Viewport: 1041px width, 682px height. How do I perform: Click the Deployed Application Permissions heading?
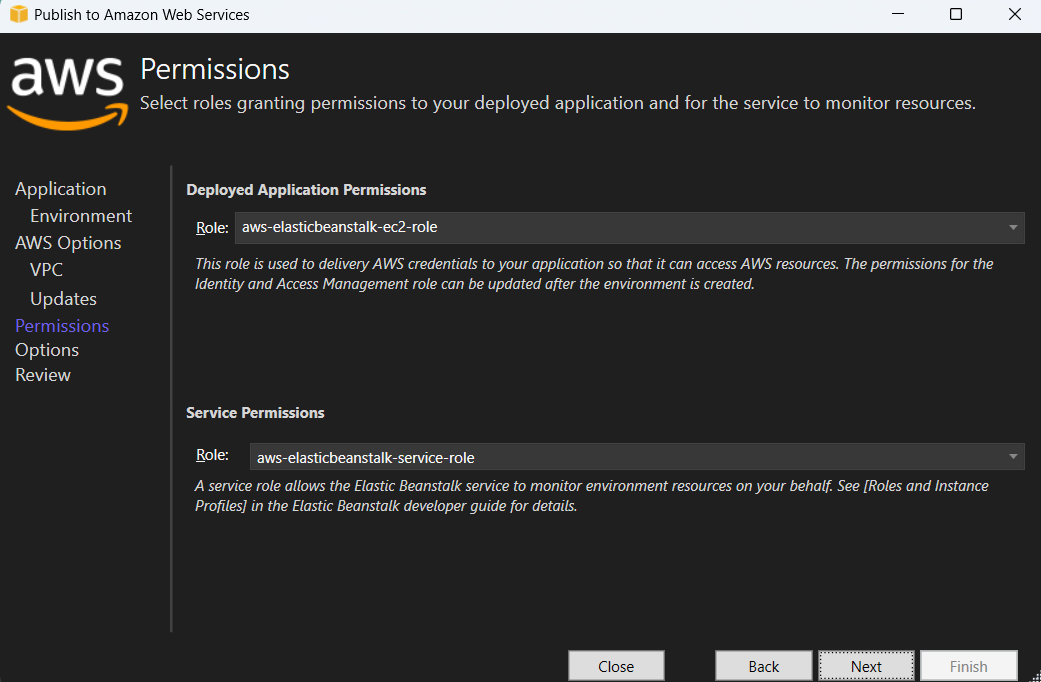(306, 190)
